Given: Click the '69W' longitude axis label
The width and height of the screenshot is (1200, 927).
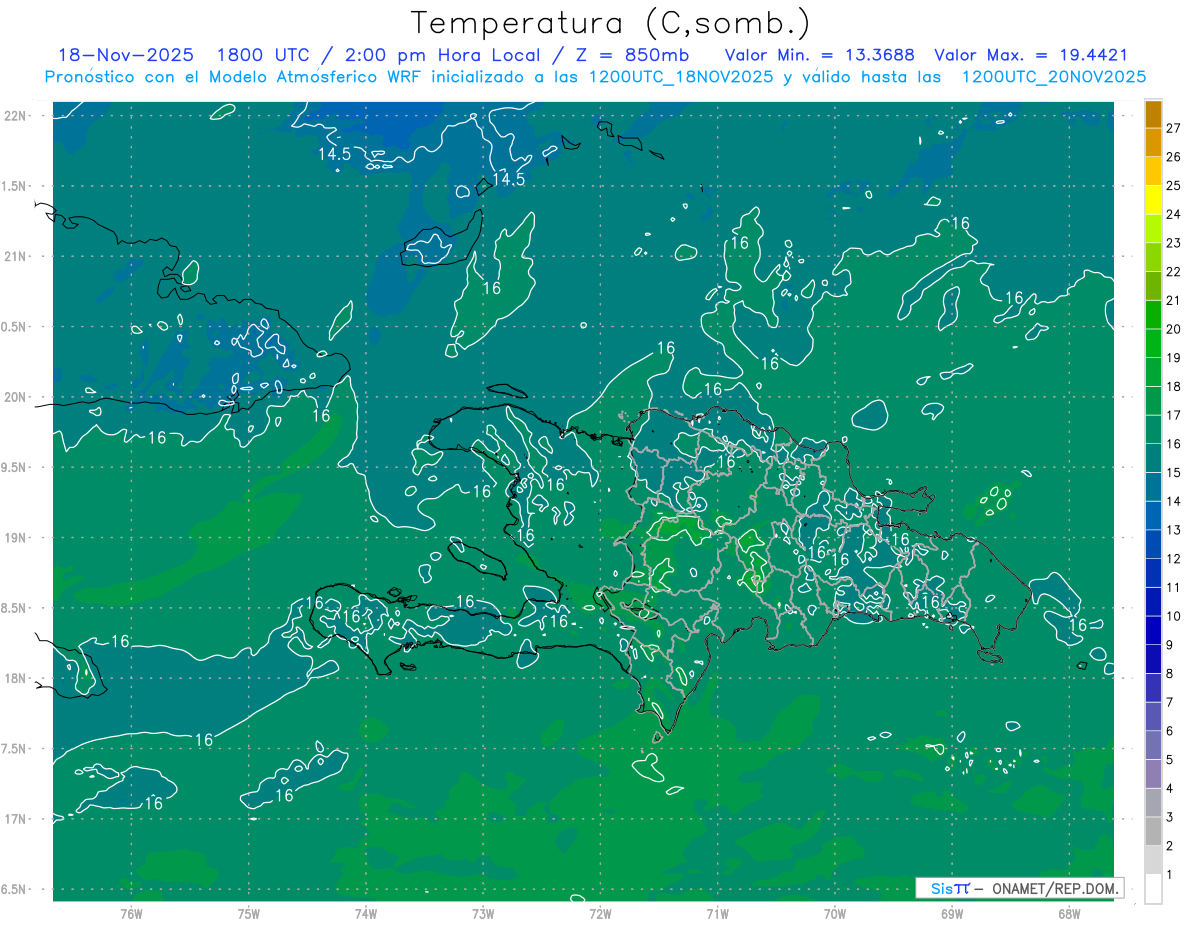Looking at the screenshot, I should 952,914.
